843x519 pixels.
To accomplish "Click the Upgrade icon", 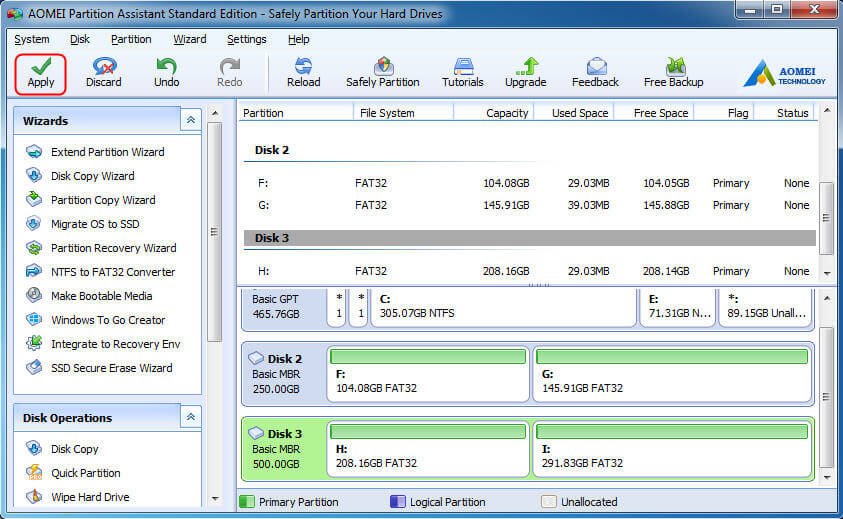I will 525,73.
